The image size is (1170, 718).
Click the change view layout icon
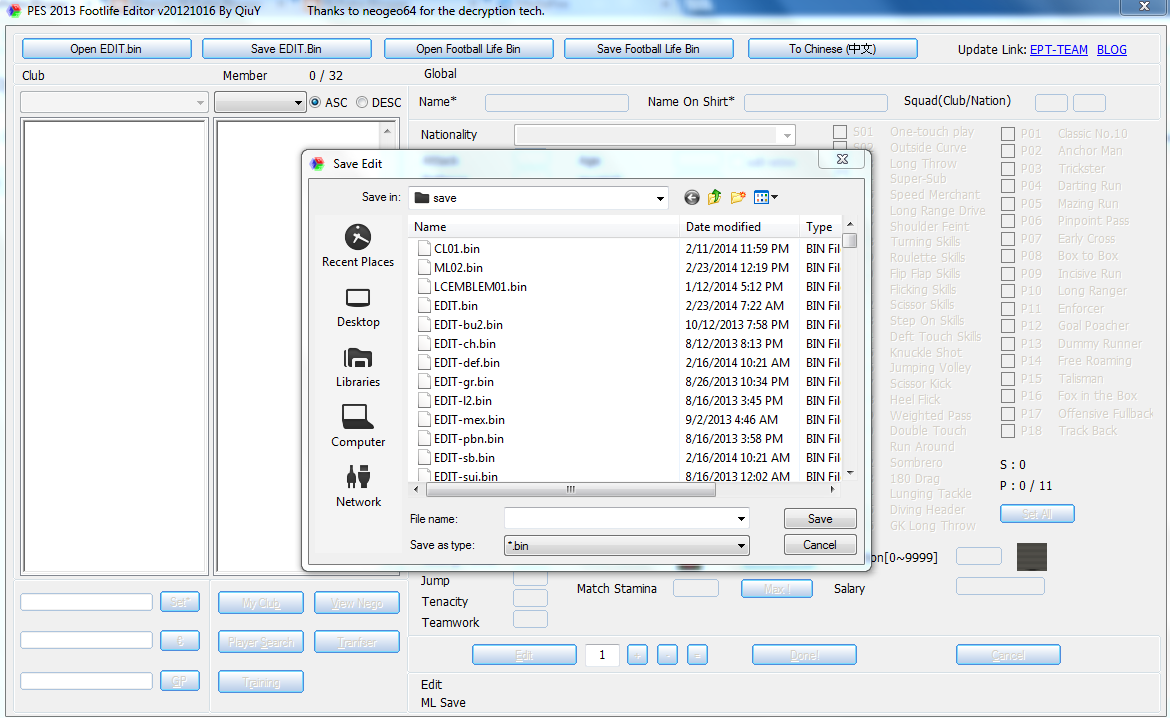point(762,197)
